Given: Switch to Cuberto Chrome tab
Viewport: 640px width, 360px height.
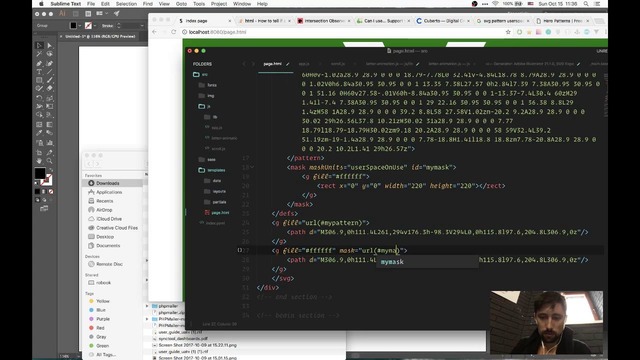Looking at the screenshot, I should (443, 20).
